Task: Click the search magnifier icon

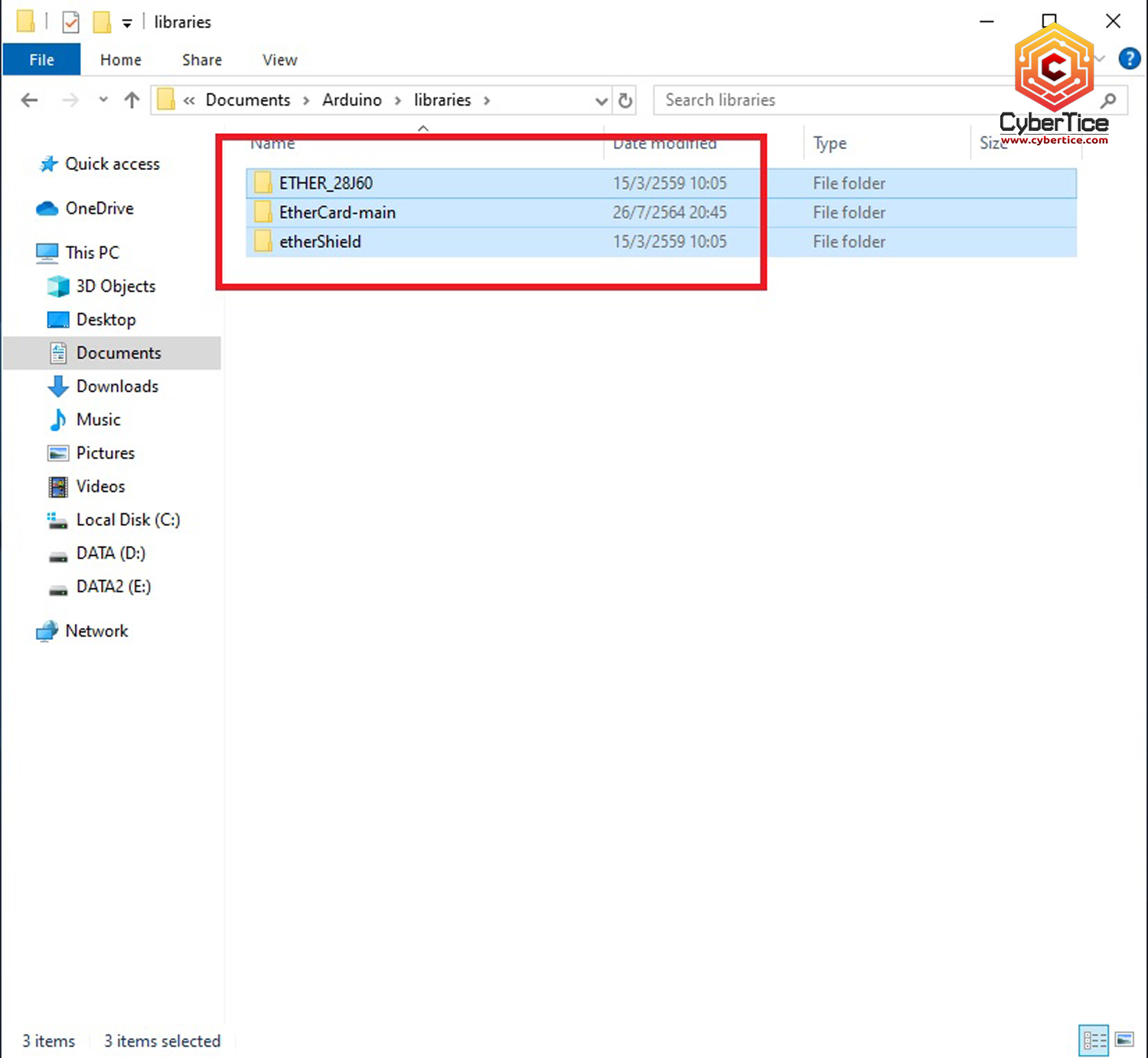Action: tap(1107, 100)
